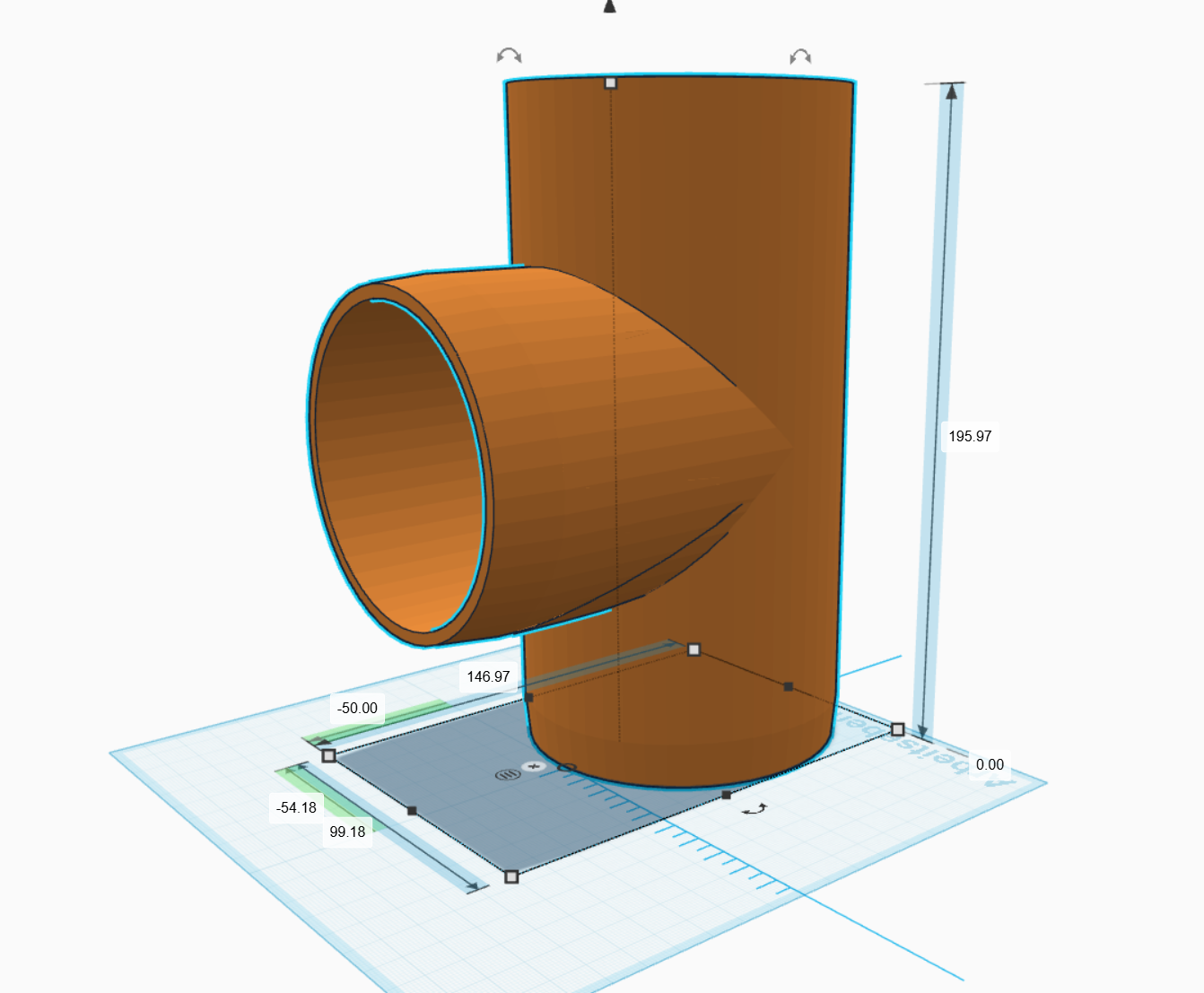Select the leftmost white corner handle

pyautogui.click(x=328, y=756)
